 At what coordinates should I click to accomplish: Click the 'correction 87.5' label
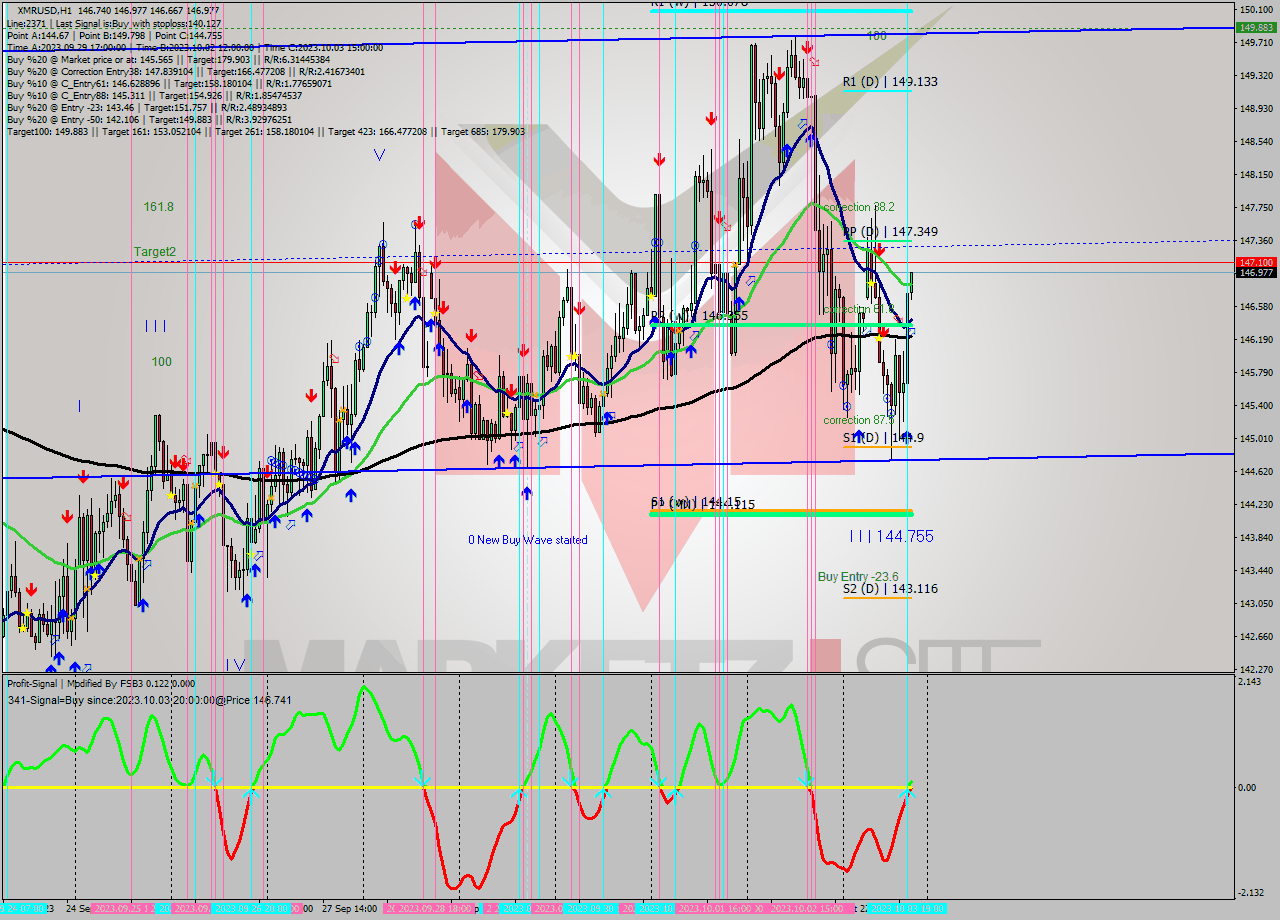(858, 420)
